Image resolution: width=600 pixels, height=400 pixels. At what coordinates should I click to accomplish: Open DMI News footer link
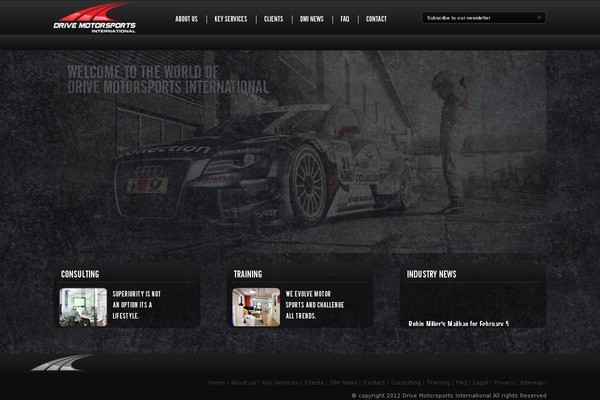[343, 382]
